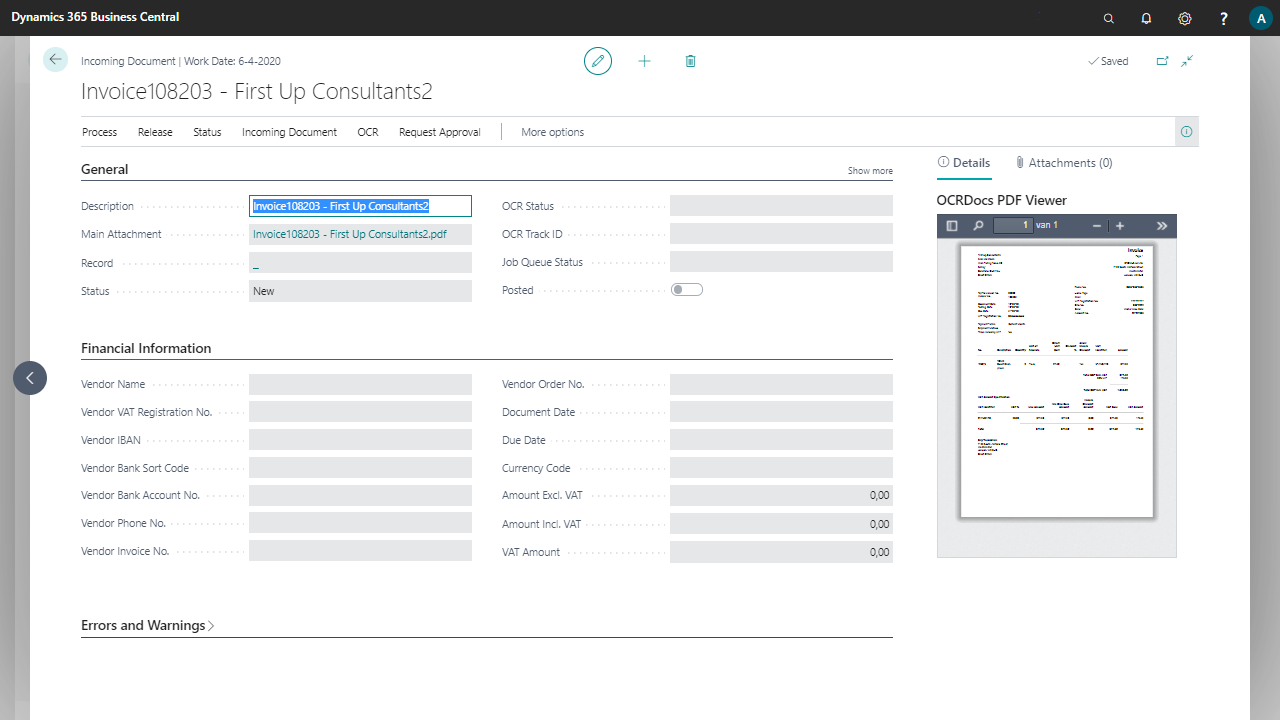Screen dimensions: 1280x720
Task: Open search with magnifier icon in header
Action: [x=1108, y=18]
